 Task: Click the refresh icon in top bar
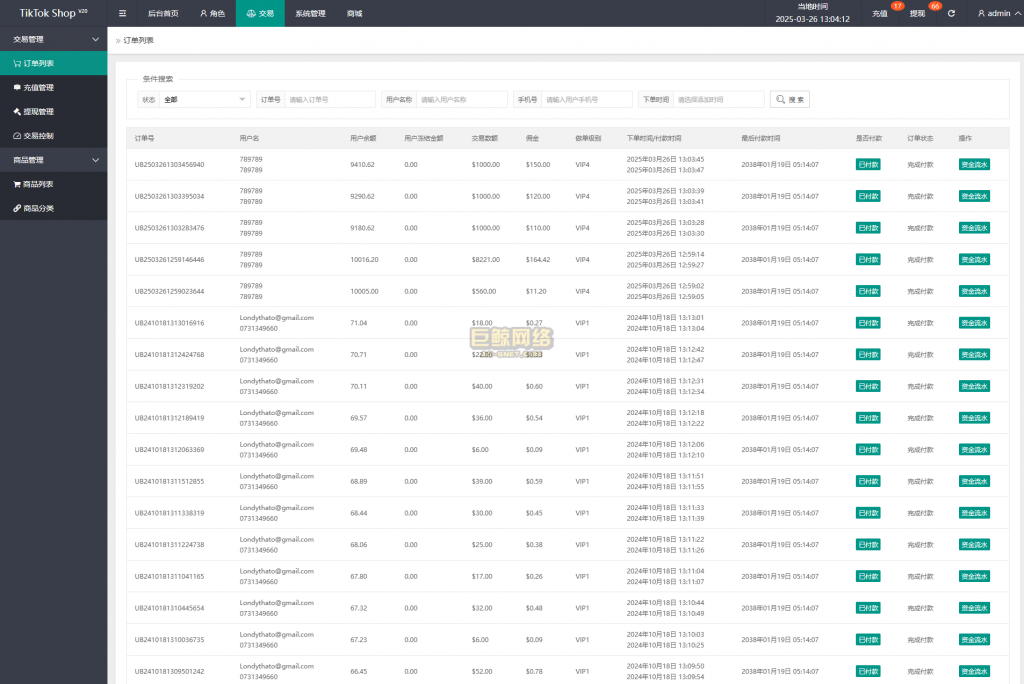951,13
